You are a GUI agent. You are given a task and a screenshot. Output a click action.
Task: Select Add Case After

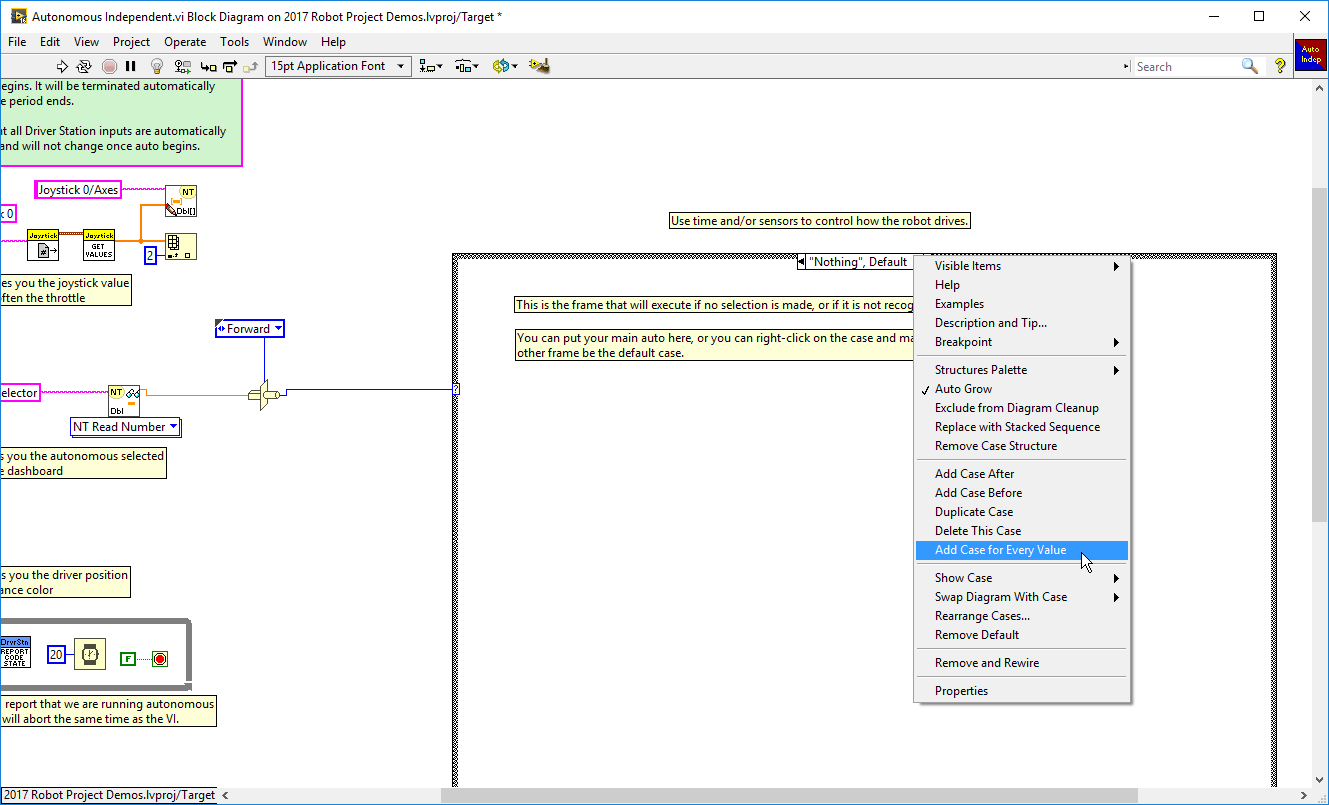click(x=1022, y=474)
